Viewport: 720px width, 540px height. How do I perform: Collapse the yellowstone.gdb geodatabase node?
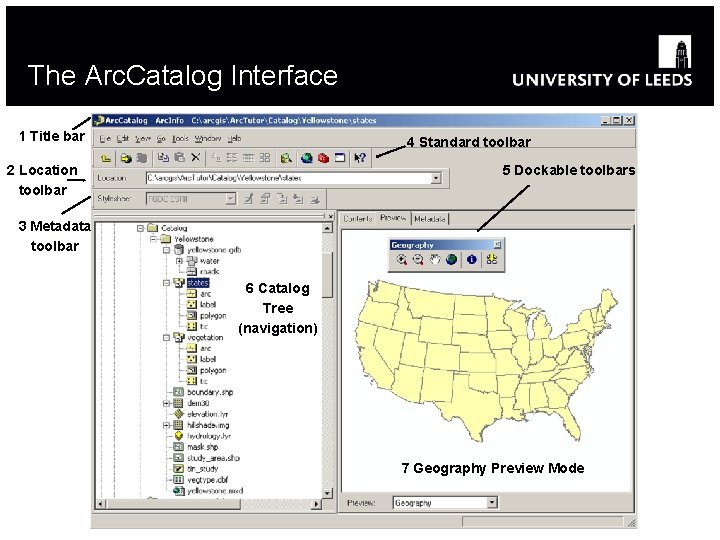(x=166, y=250)
